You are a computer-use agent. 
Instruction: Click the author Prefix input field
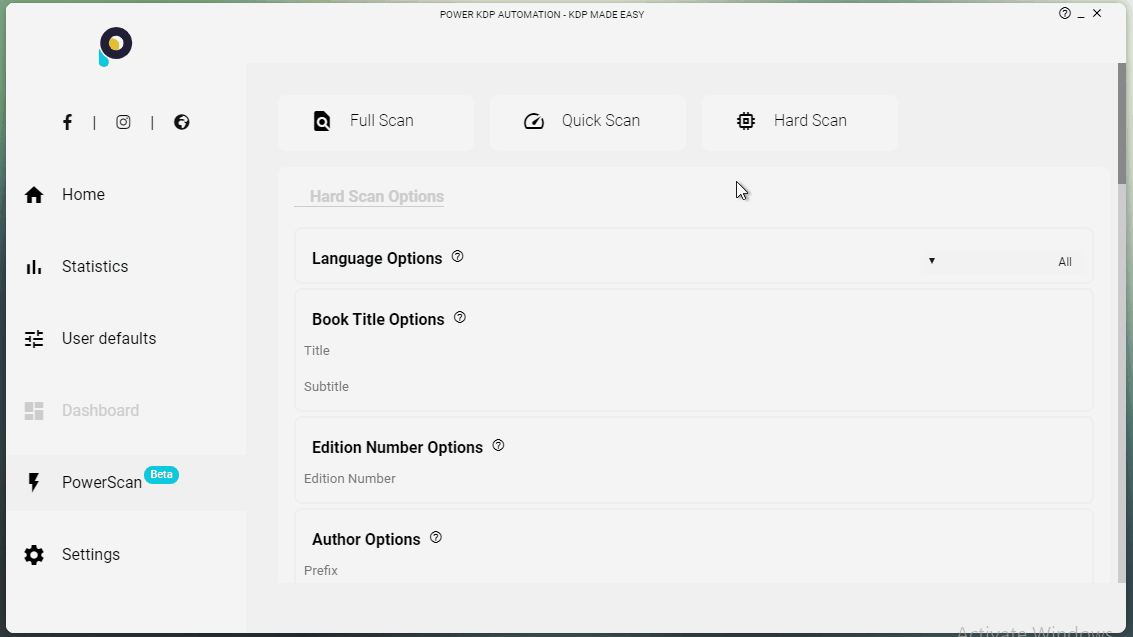[694, 571]
